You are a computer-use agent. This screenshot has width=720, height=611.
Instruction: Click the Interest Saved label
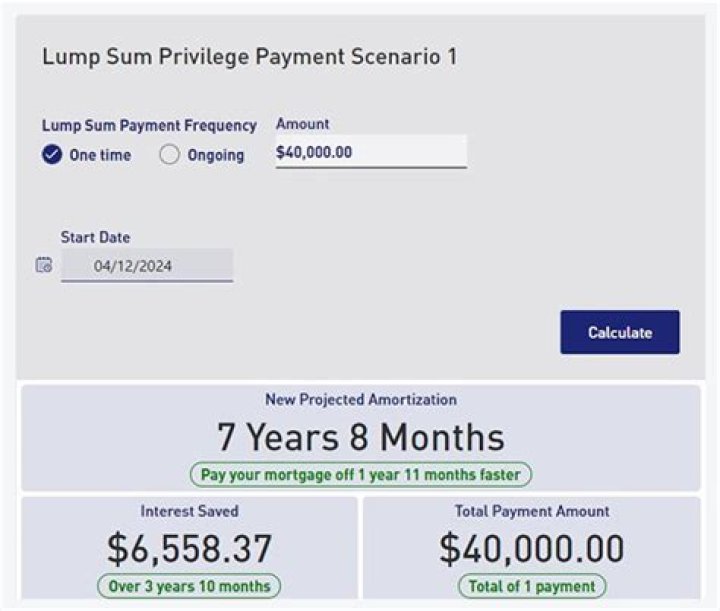(189, 511)
